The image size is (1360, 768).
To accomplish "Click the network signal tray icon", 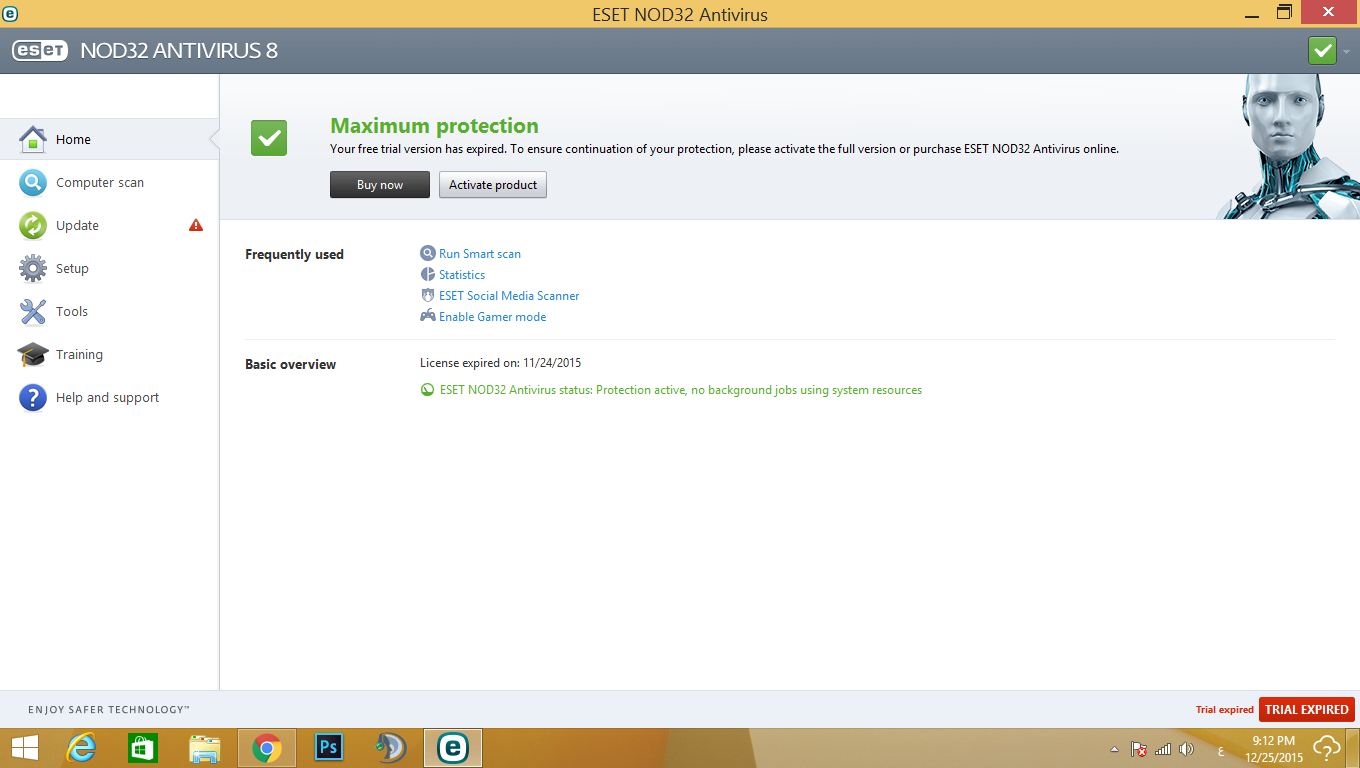I will [1163, 749].
